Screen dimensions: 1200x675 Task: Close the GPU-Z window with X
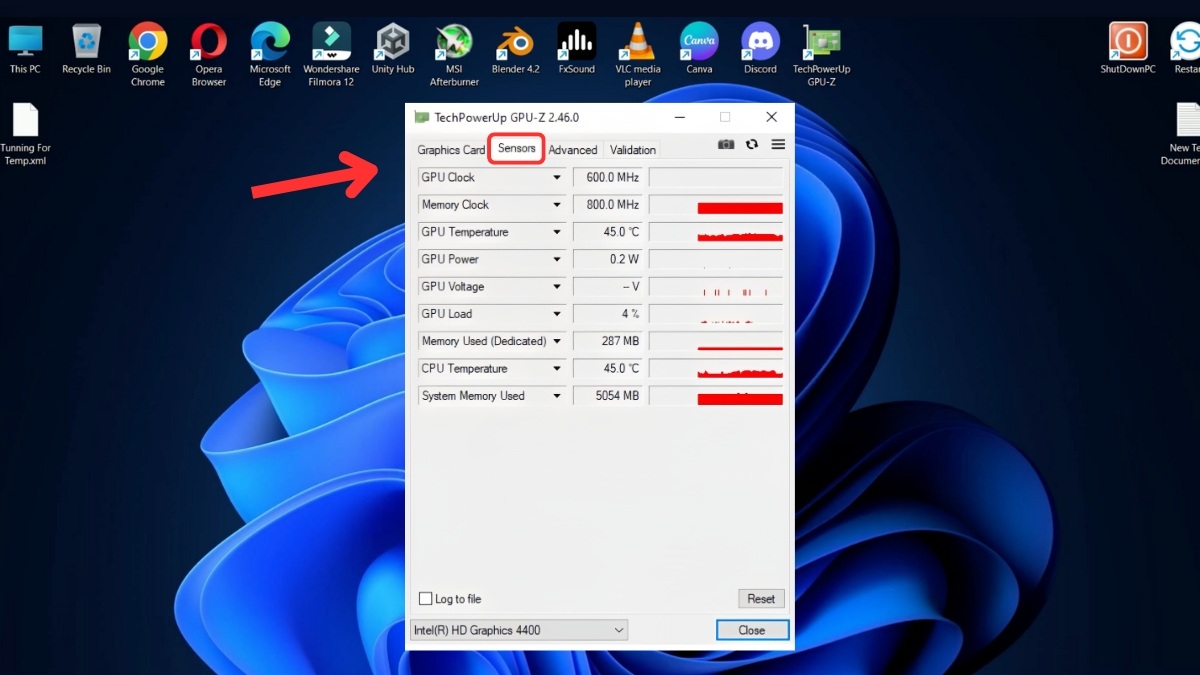[771, 117]
